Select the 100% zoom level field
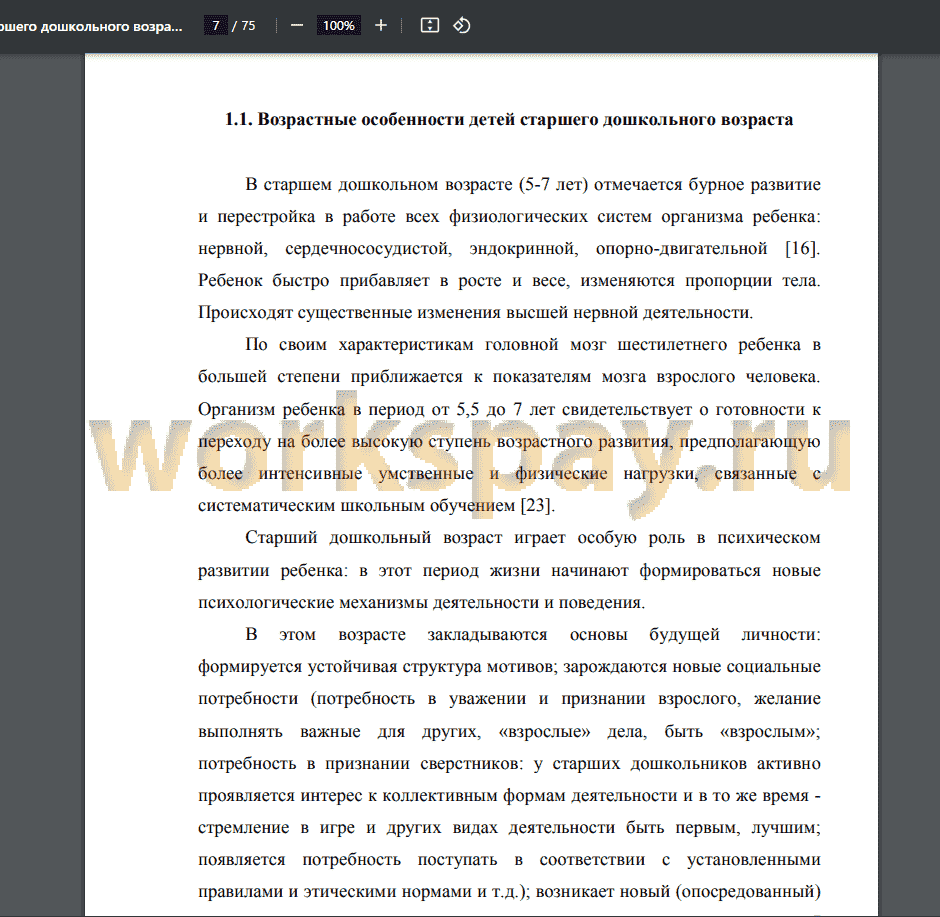The width and height of the screenshot is (940, 917). point(339,26)
